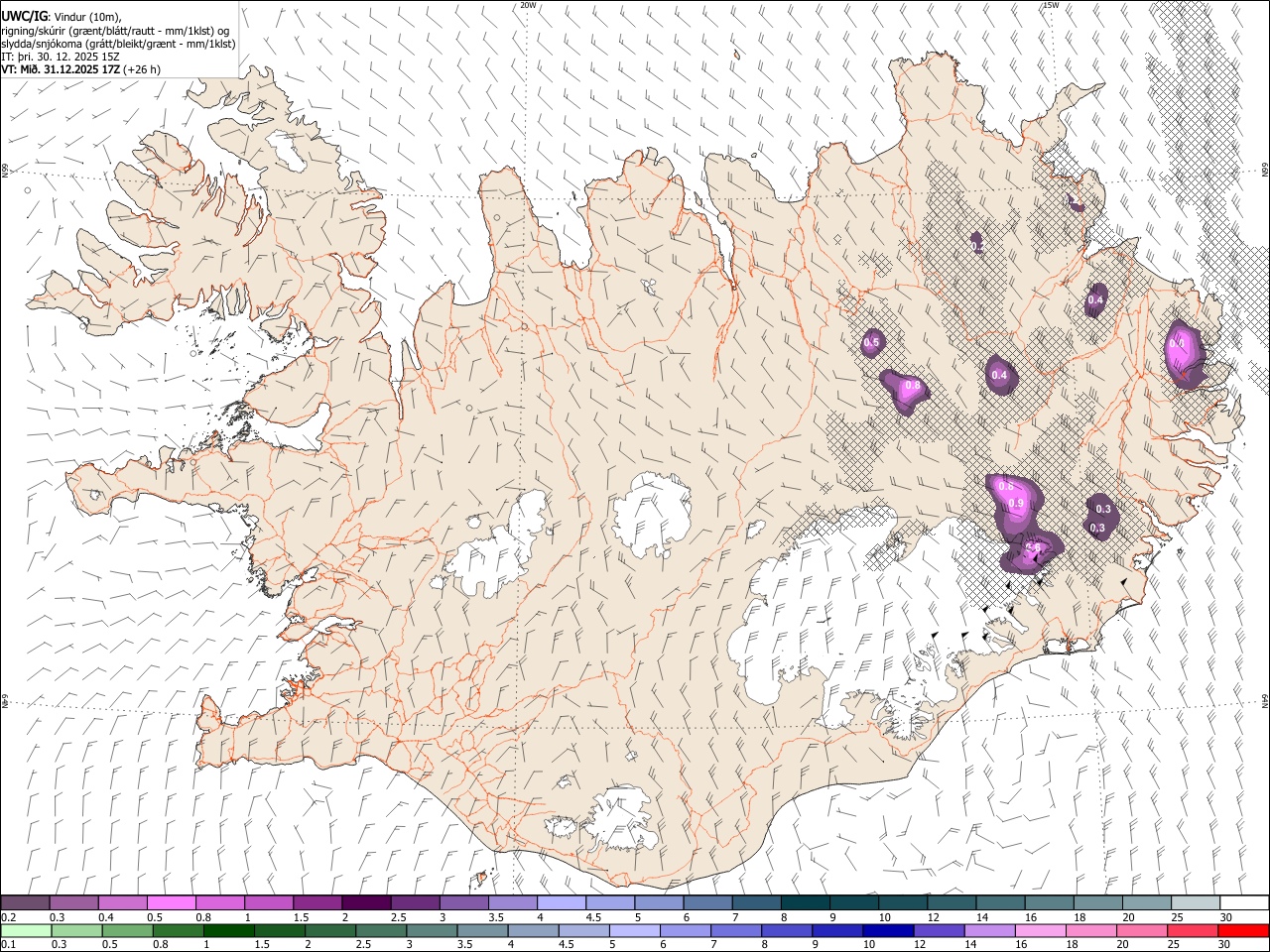Viewport: 1270px width, 952px height.
Task: Click the violet 12 mm rain legend swatch
Action: pyautogui.click(x=938, y=931)
